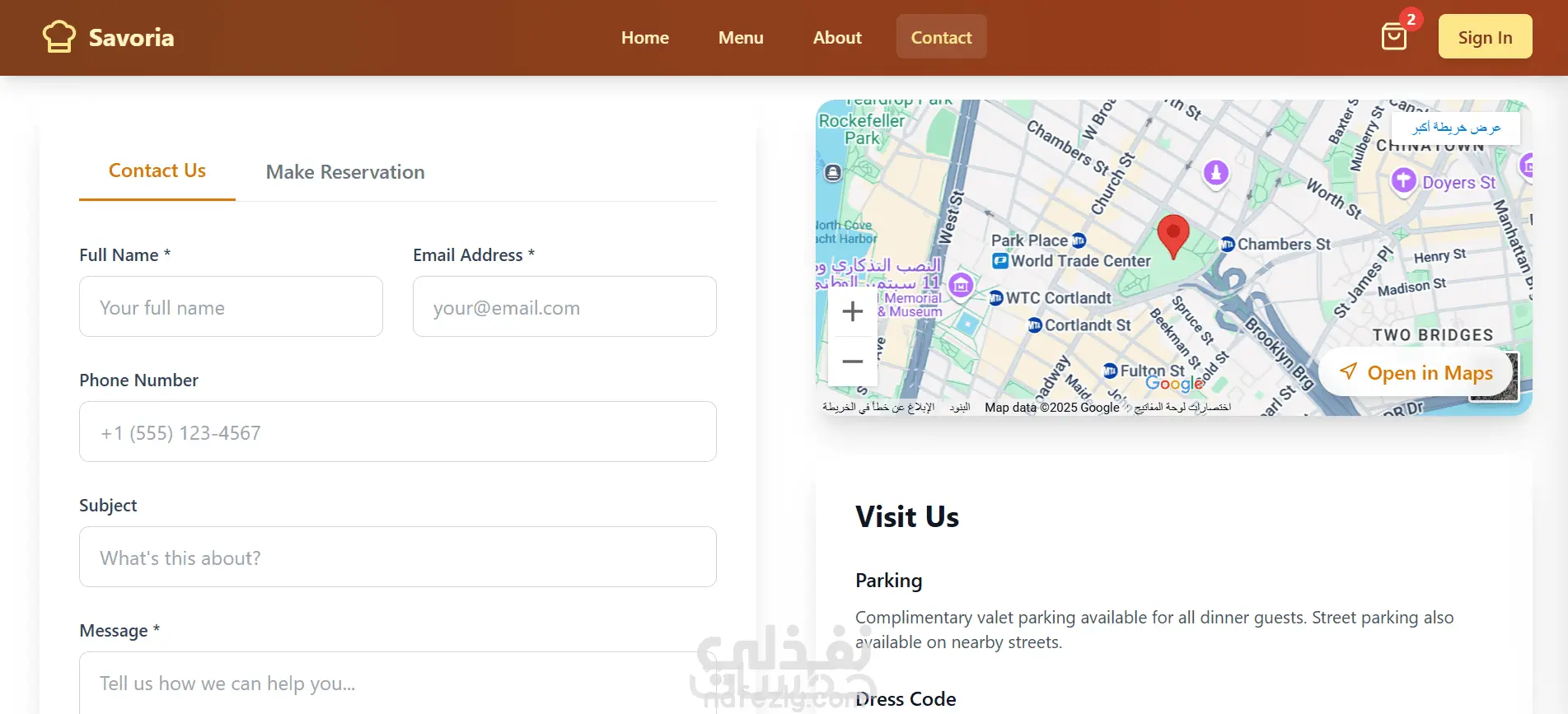
Task: Click the 'Parking' subheading
Action: (888, 581)
